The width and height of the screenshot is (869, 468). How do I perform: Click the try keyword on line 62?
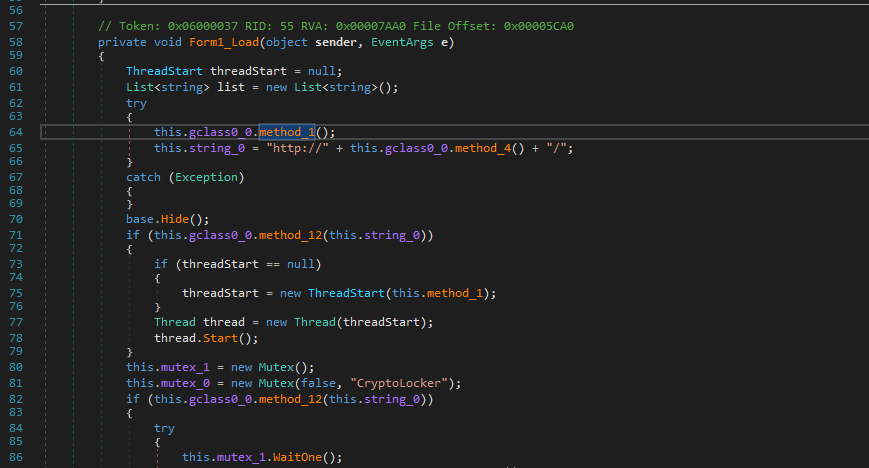pos(136,104)
